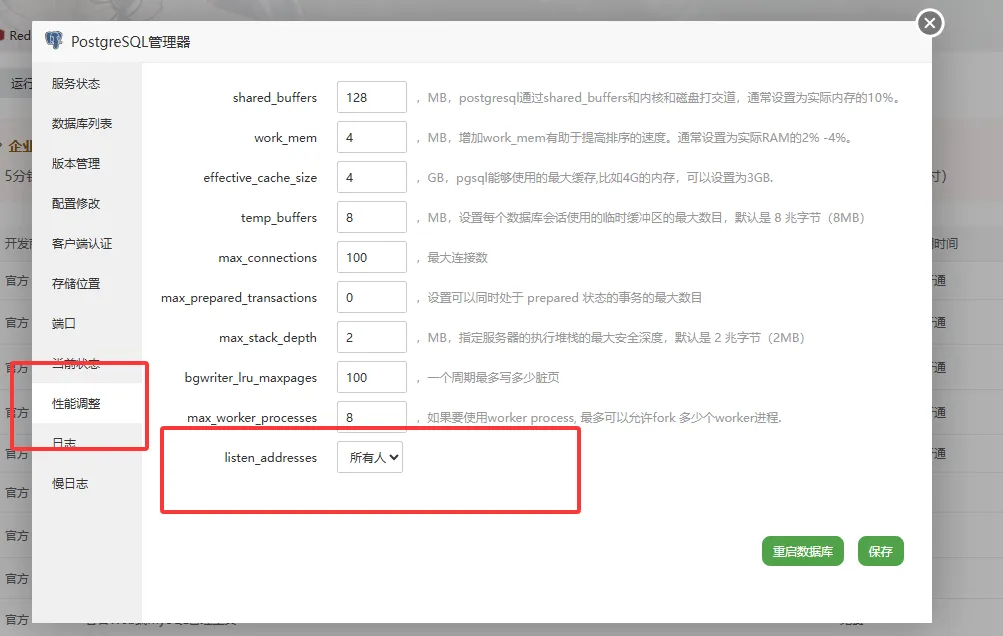This screenshot has height=636, width=1003.
Task: Click the effective_cache_size label
Action: pyautogui.click(x=260, y=178)
